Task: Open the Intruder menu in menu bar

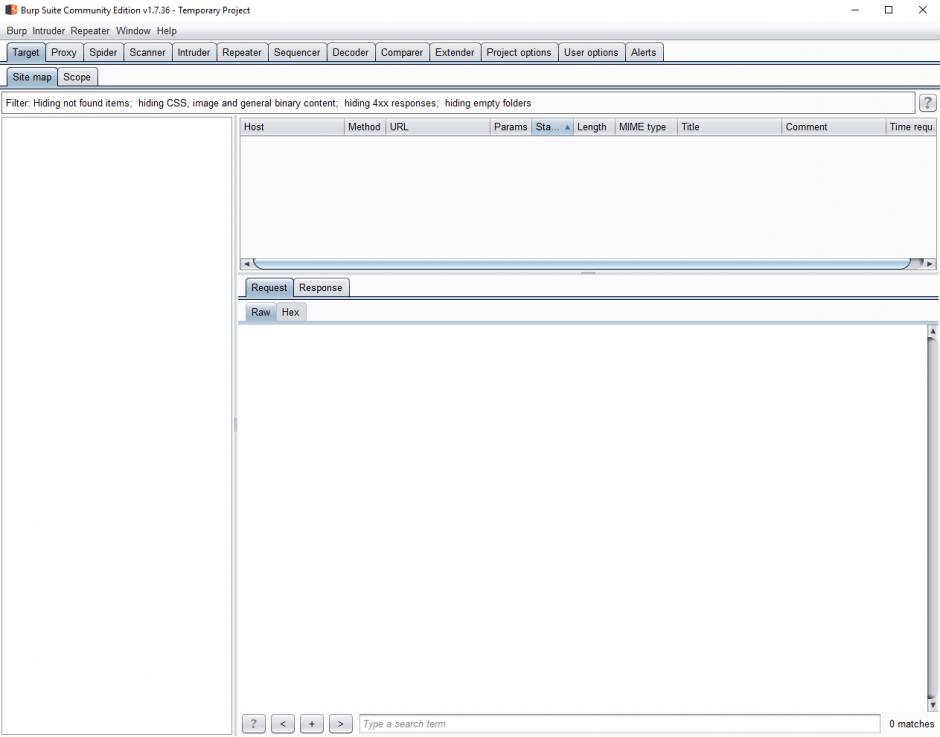Action: point(49,31)
